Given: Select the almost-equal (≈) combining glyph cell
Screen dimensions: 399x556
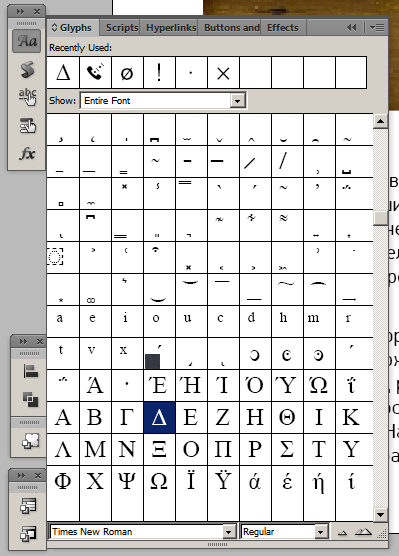Looking at the screenshot, I should tap(288, 226).
